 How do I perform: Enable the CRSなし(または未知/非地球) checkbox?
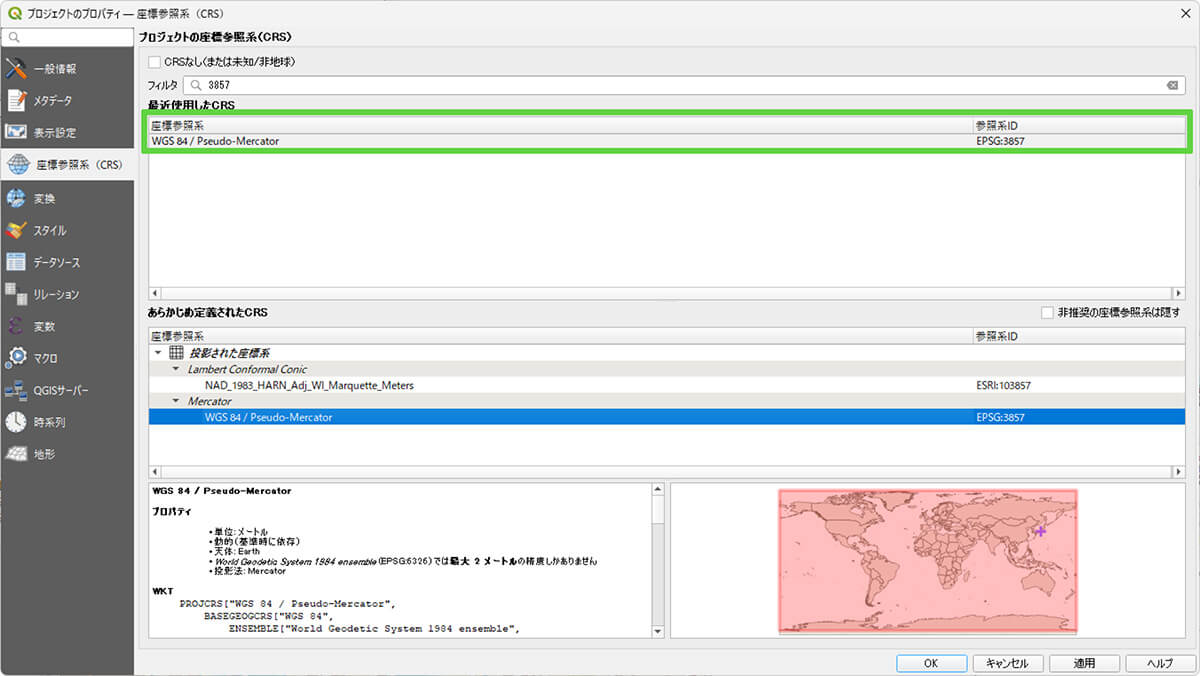154,62
